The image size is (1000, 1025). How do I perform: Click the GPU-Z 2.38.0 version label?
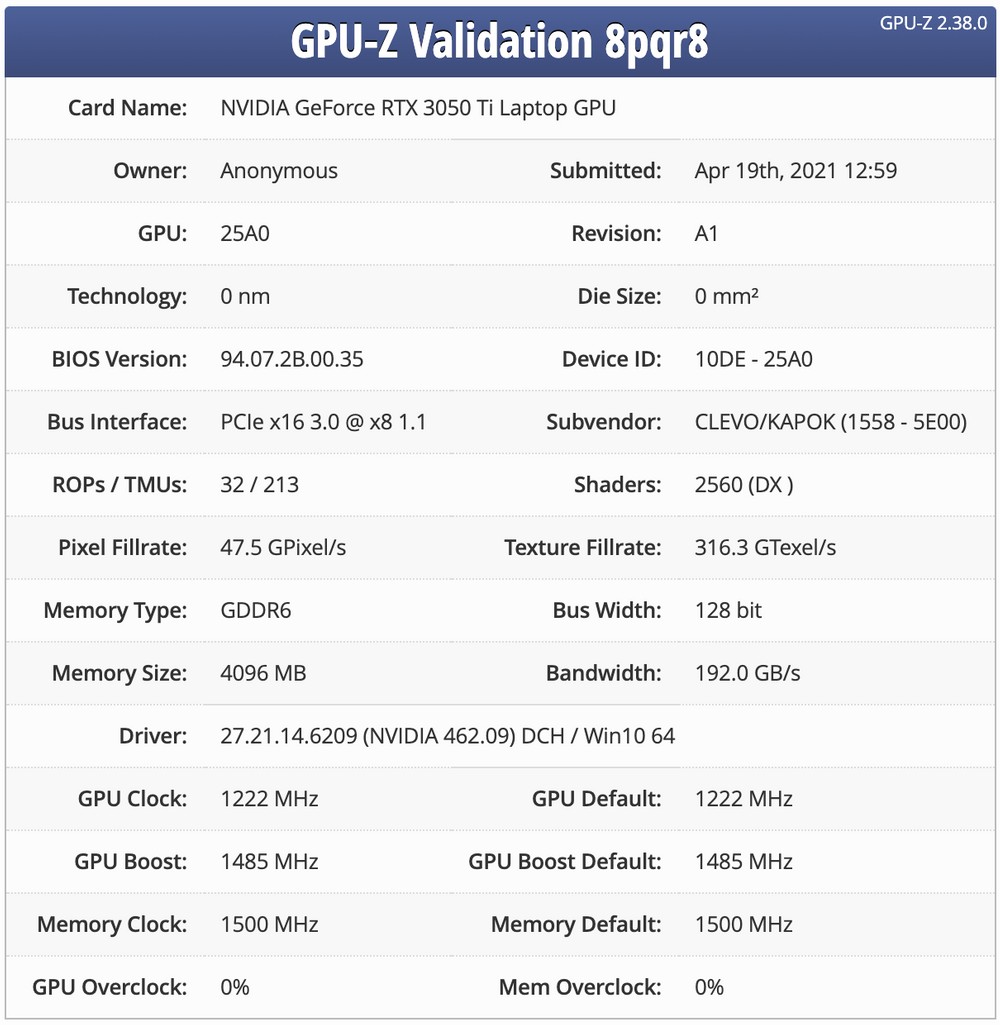tap(933, 23)
